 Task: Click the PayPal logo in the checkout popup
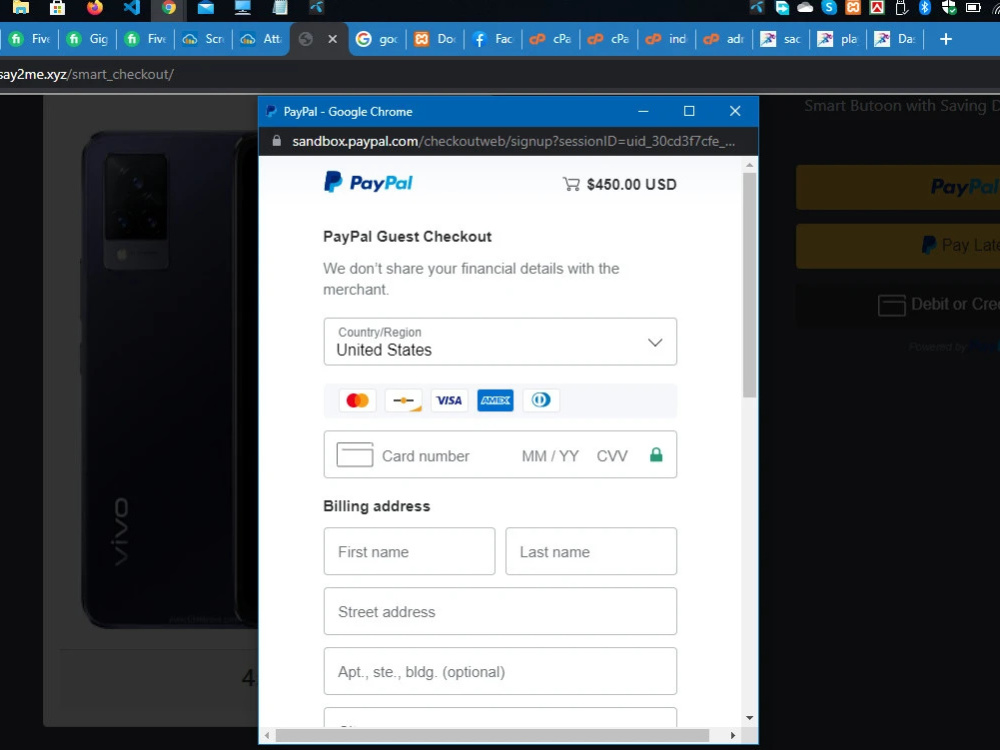click(368, 182)
